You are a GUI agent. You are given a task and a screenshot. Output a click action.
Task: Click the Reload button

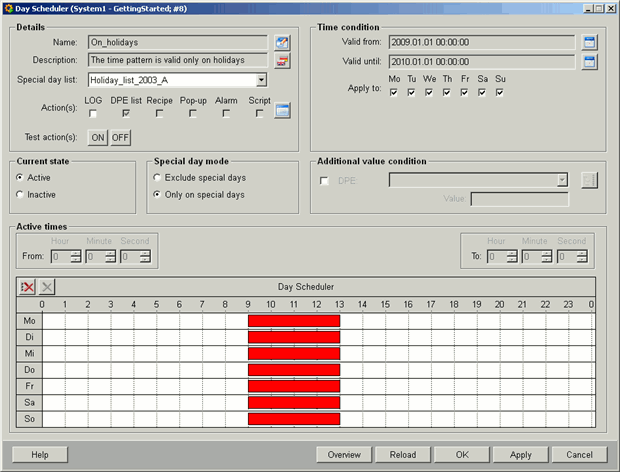(x=403, y=454)
